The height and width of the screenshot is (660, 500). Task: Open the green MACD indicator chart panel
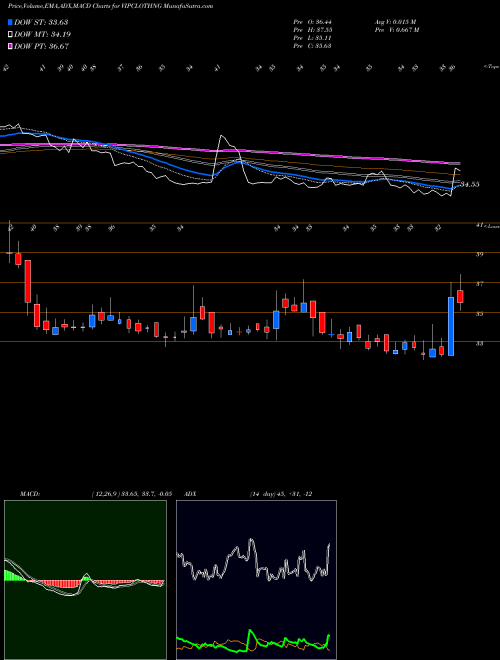click(x=85, y=580)
